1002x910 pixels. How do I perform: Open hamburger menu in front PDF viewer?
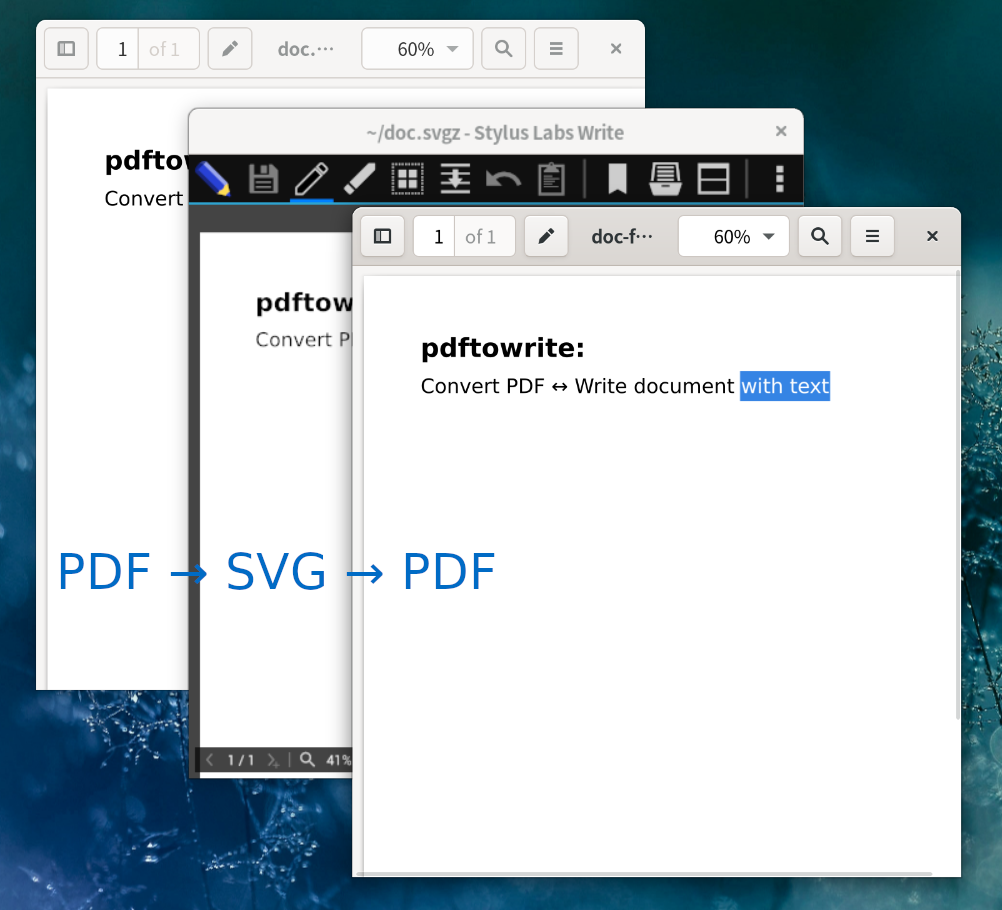[x=872, y=236]
